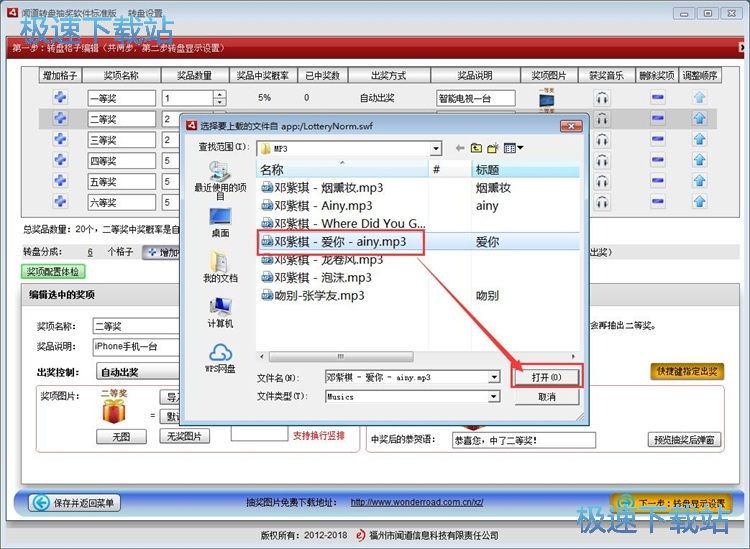Move 二等奖 up with the arrow icon
The image size is (750, 549).
point(700,118)
